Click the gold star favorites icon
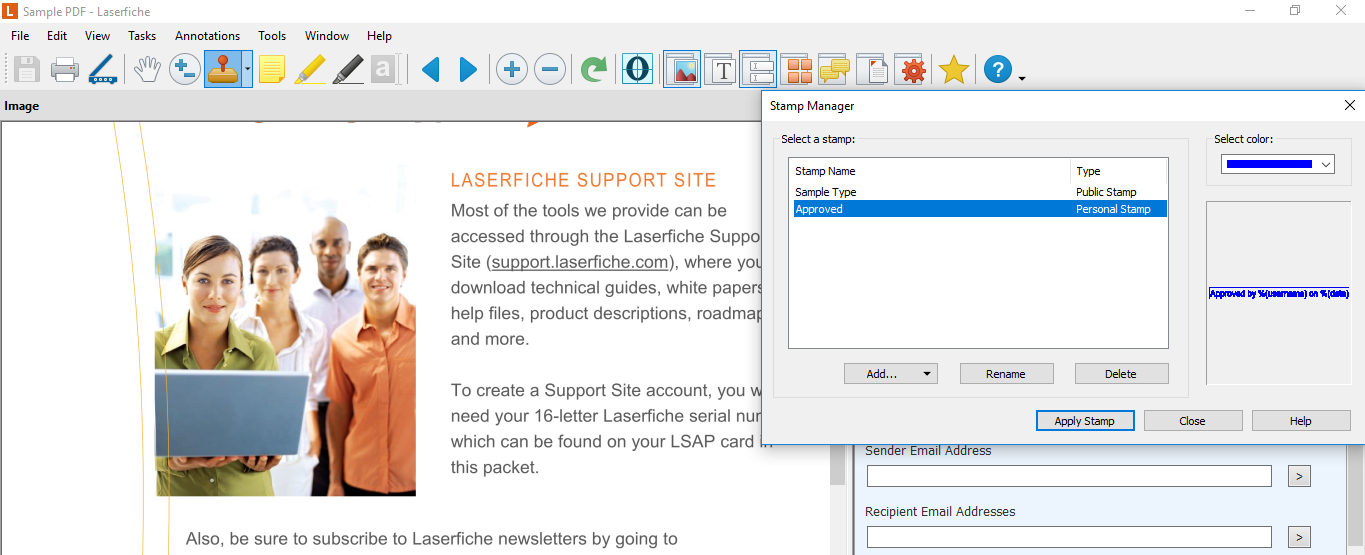 [954, 69]
